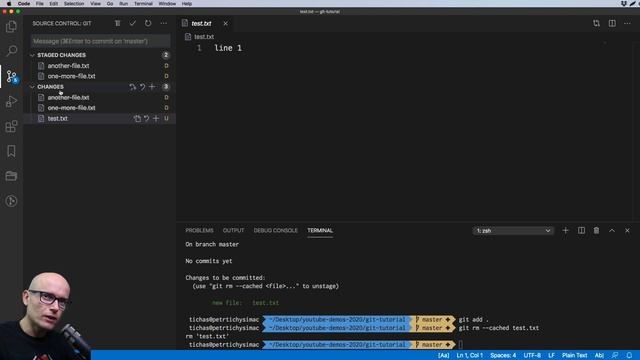Click the stash icon in Source Control header
The height and width of the screenshot is (360, 640).
(118, 23)
